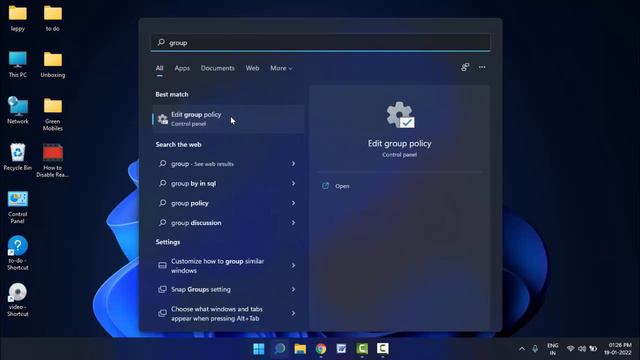This screenshot has height=360, width=640.
Task: Open the green Camtasia icon in taskbar
Action: pyautogui.click(x=362, y=349)
